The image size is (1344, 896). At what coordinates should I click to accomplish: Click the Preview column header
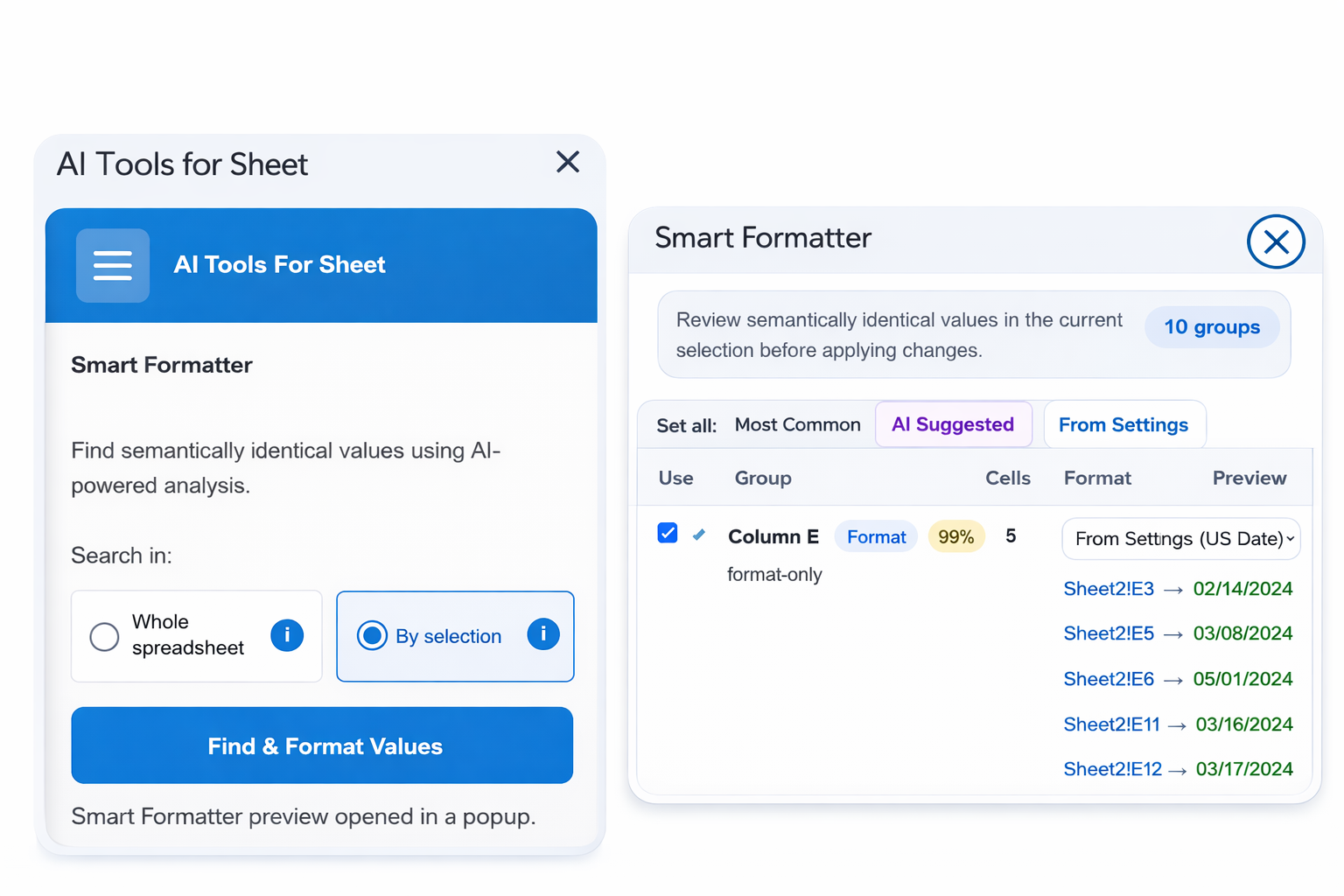tap(1249, 478)
